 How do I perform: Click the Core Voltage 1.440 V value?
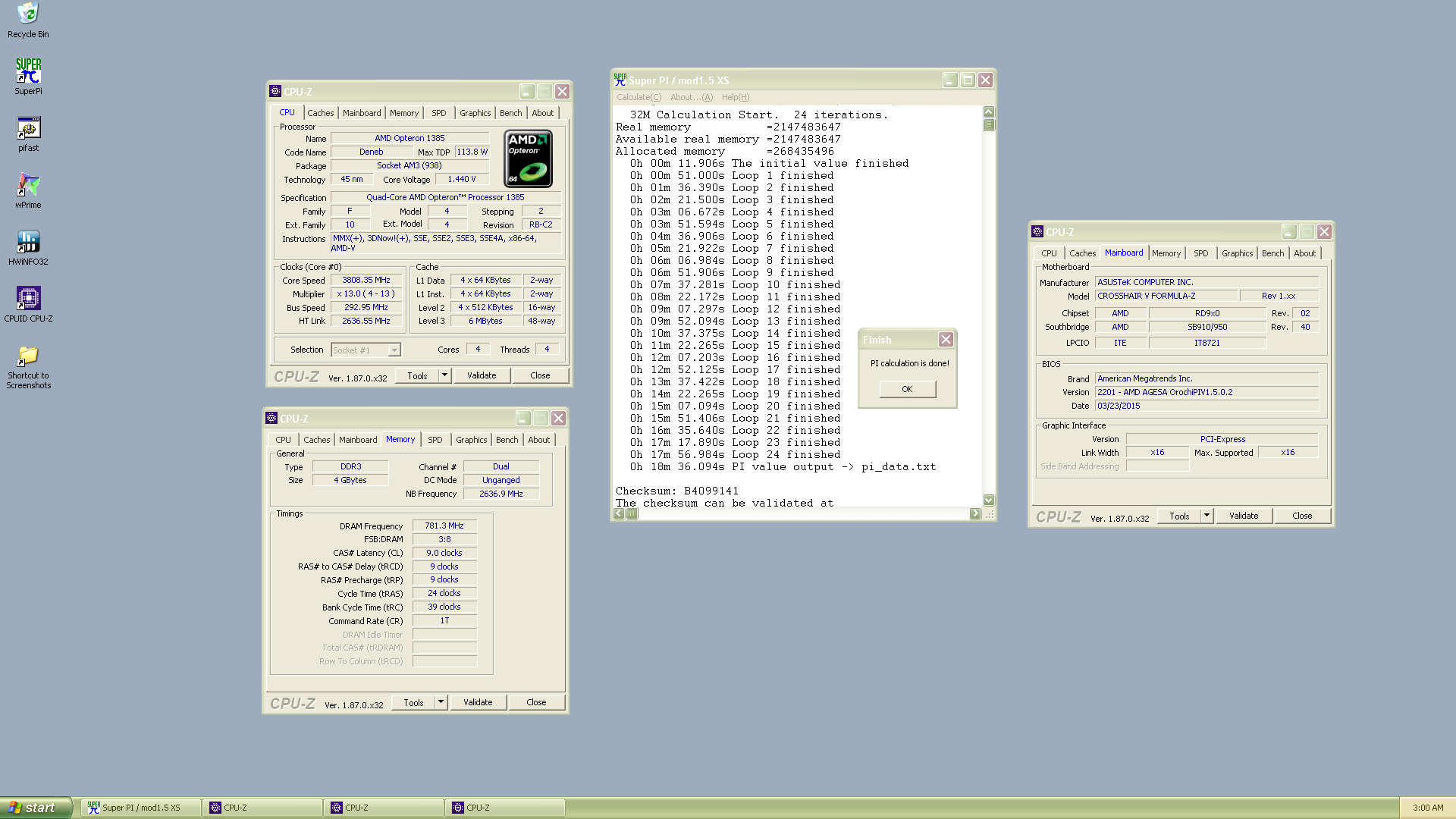coord(462,179)
